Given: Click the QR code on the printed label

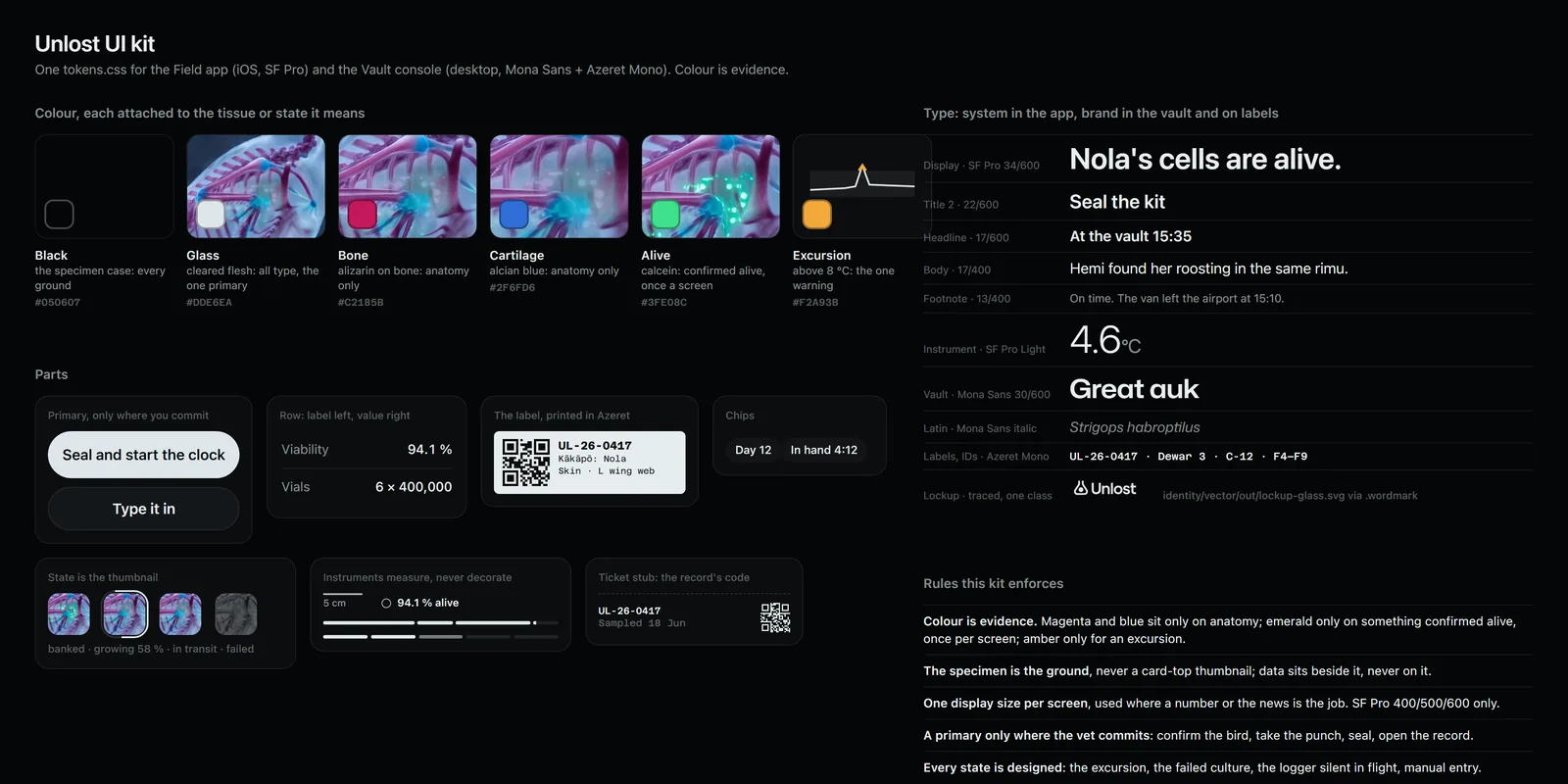Looking at the screenshot, I should coord(526,463).
